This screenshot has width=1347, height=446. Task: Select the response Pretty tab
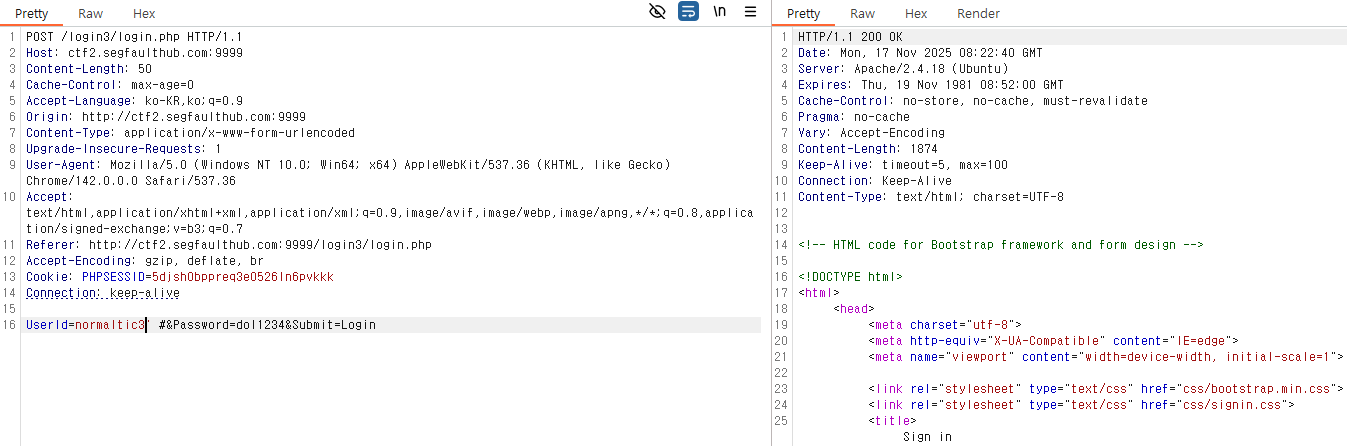tap(803, 14)
